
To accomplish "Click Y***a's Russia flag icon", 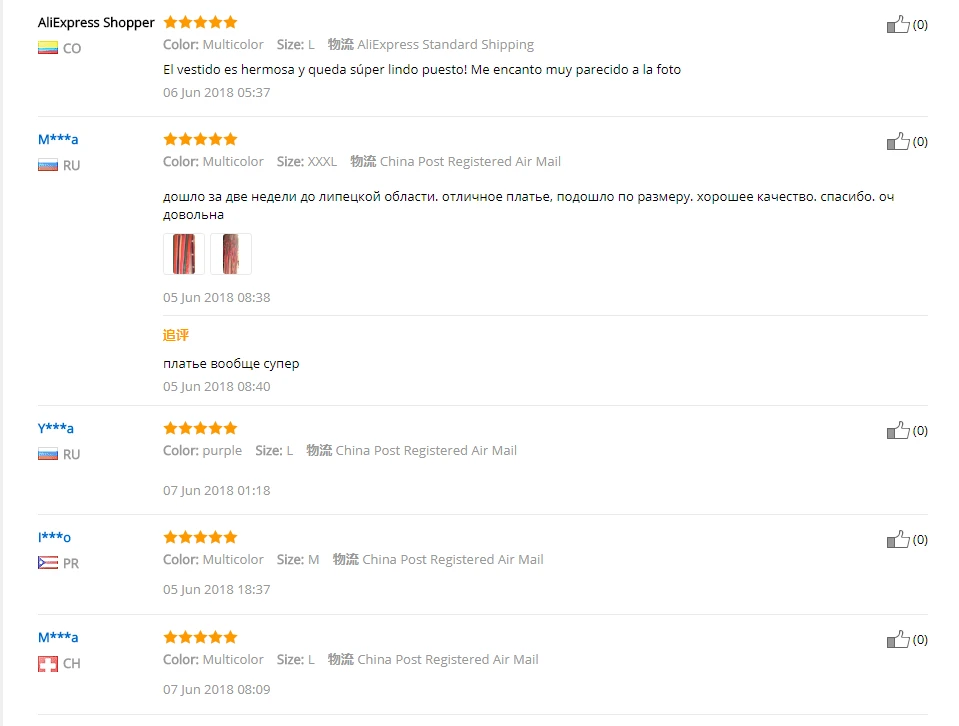I will (x=48, y=454).
